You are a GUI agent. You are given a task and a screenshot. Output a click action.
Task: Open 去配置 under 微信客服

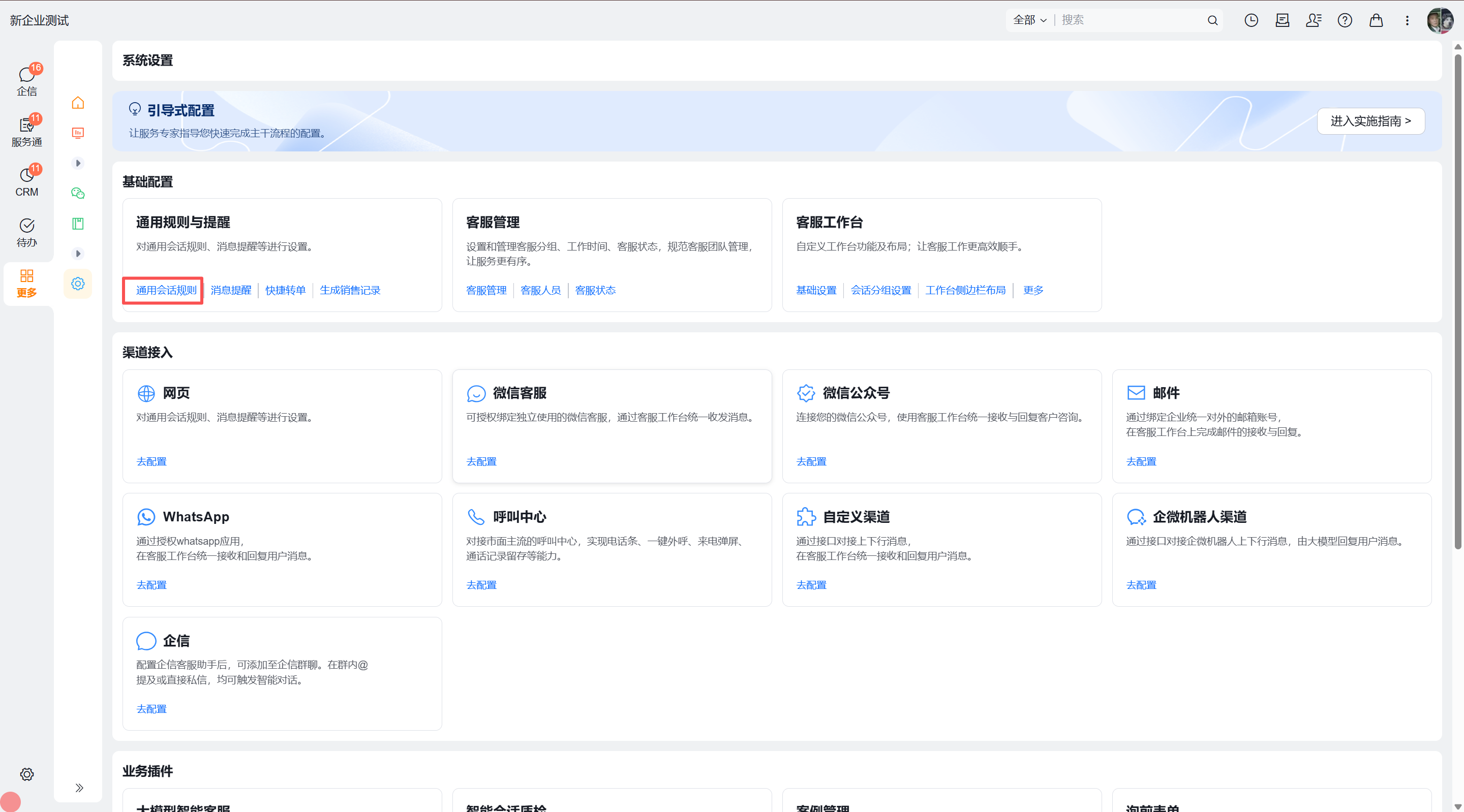click(481, 461)
